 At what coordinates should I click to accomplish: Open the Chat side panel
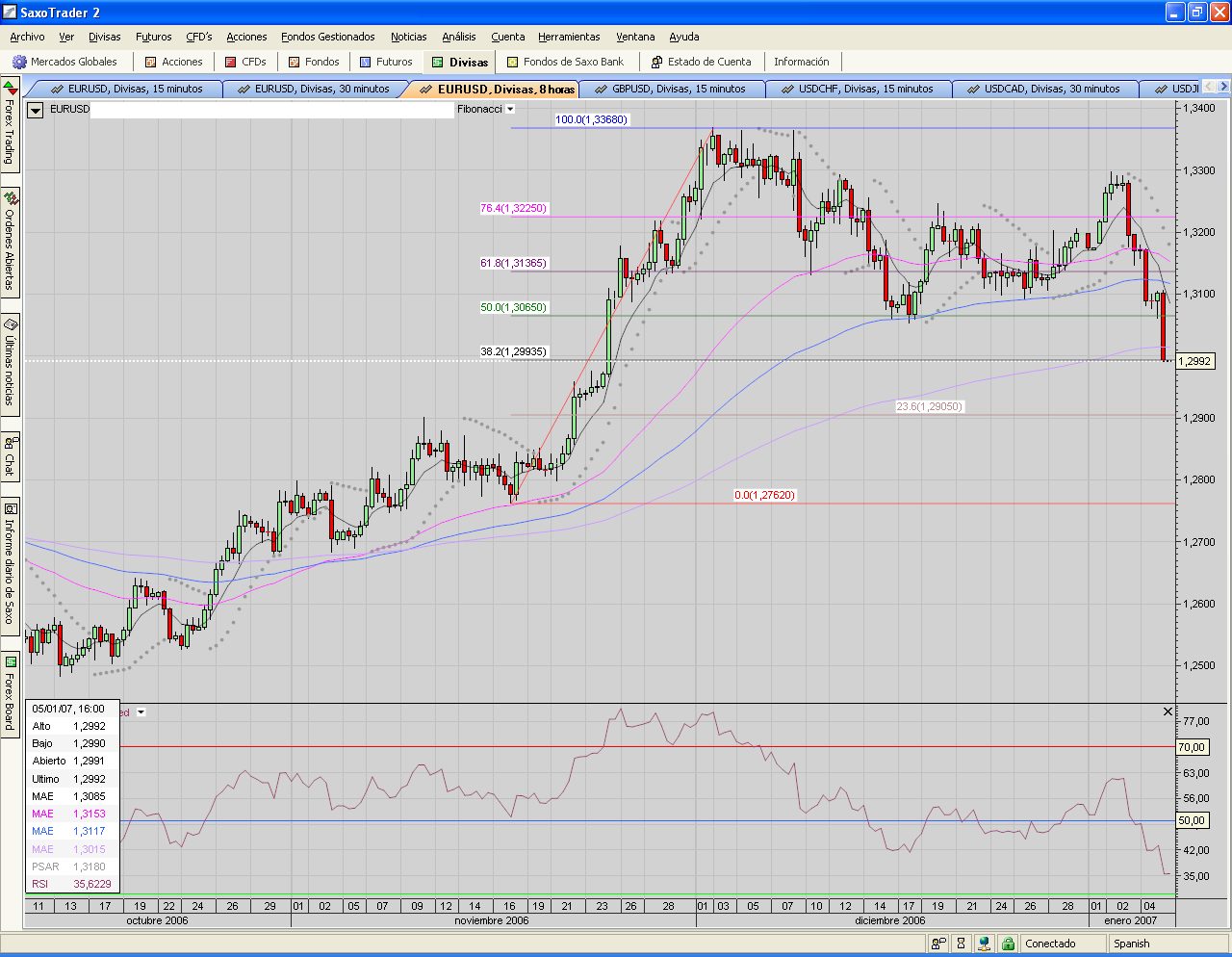[x=10, y=456]
